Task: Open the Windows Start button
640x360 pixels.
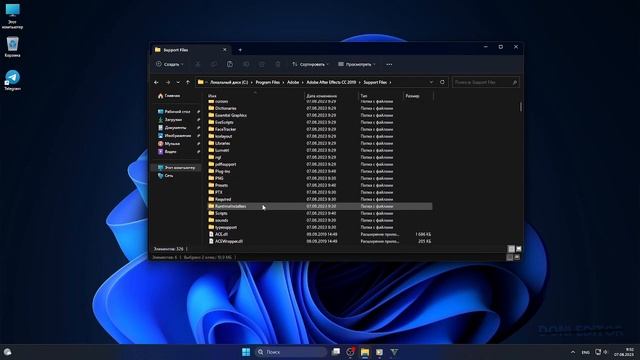Action: (246, 352)
